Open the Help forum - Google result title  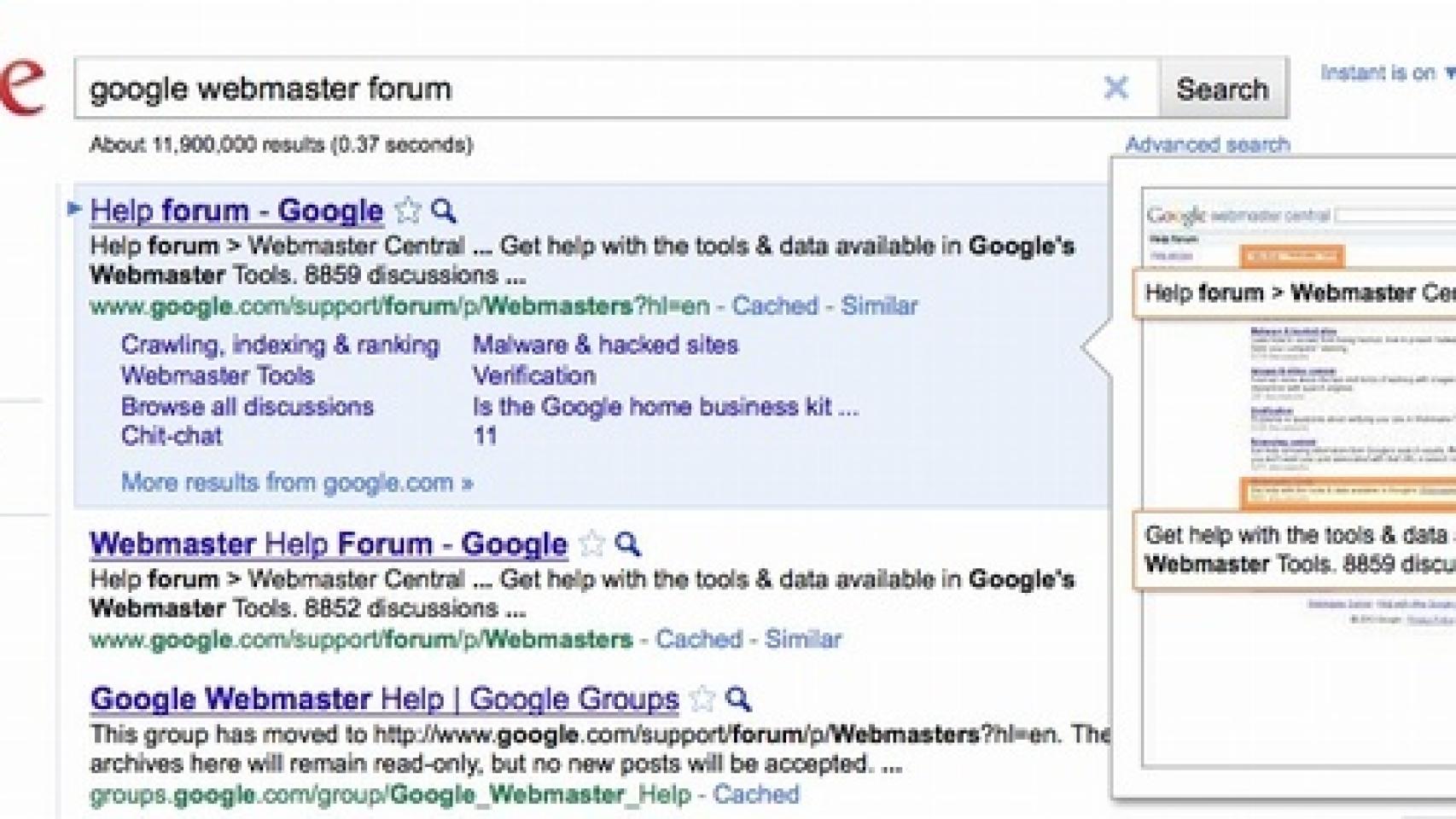236,210
